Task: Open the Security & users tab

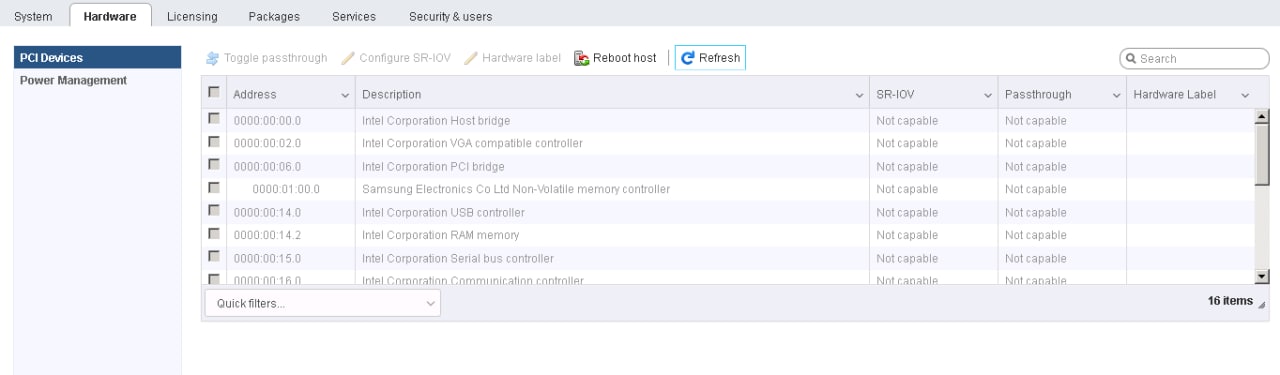Action: pos(450,16)
